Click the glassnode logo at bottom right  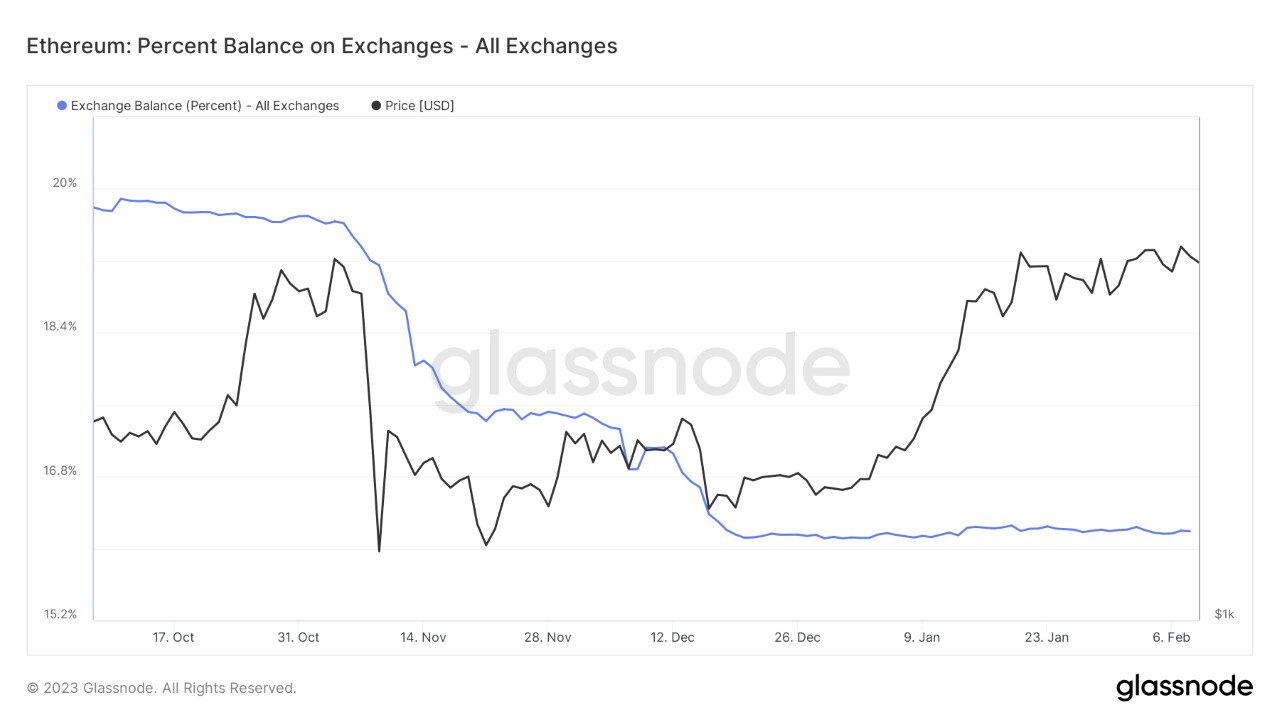1184,688
